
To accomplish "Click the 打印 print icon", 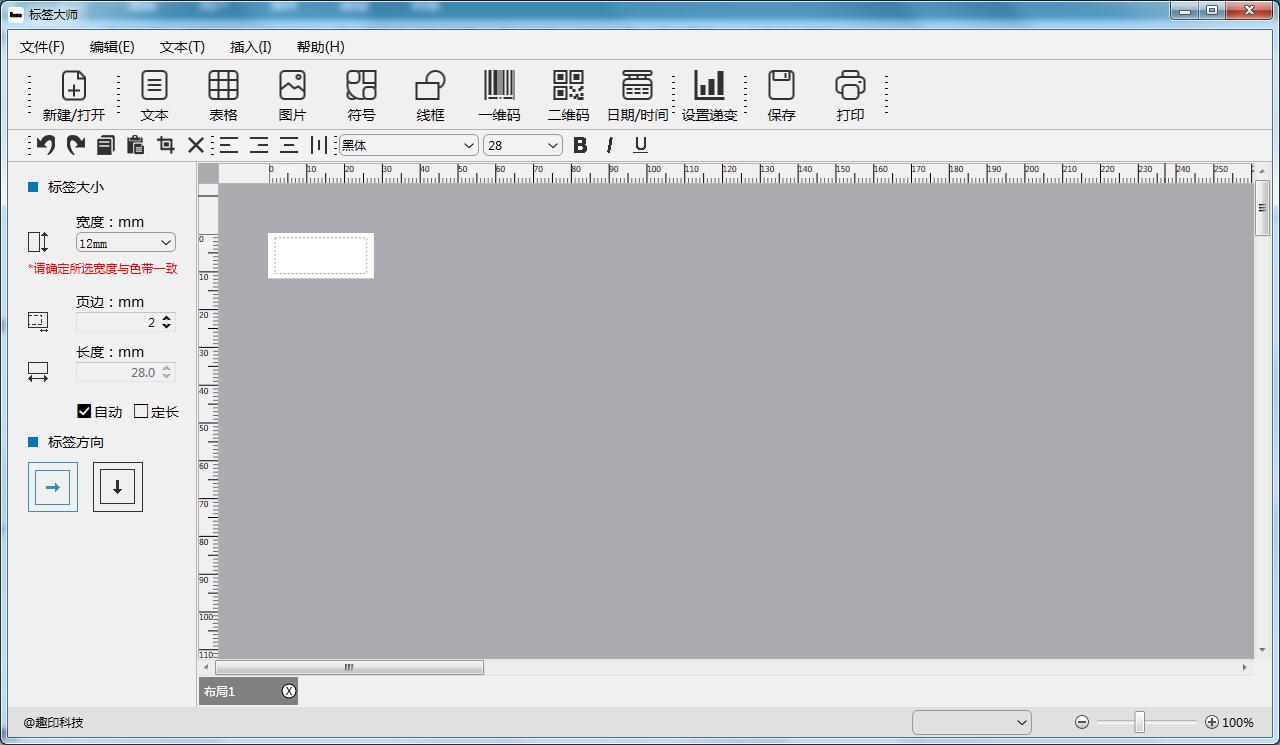I will coord(850,86).
